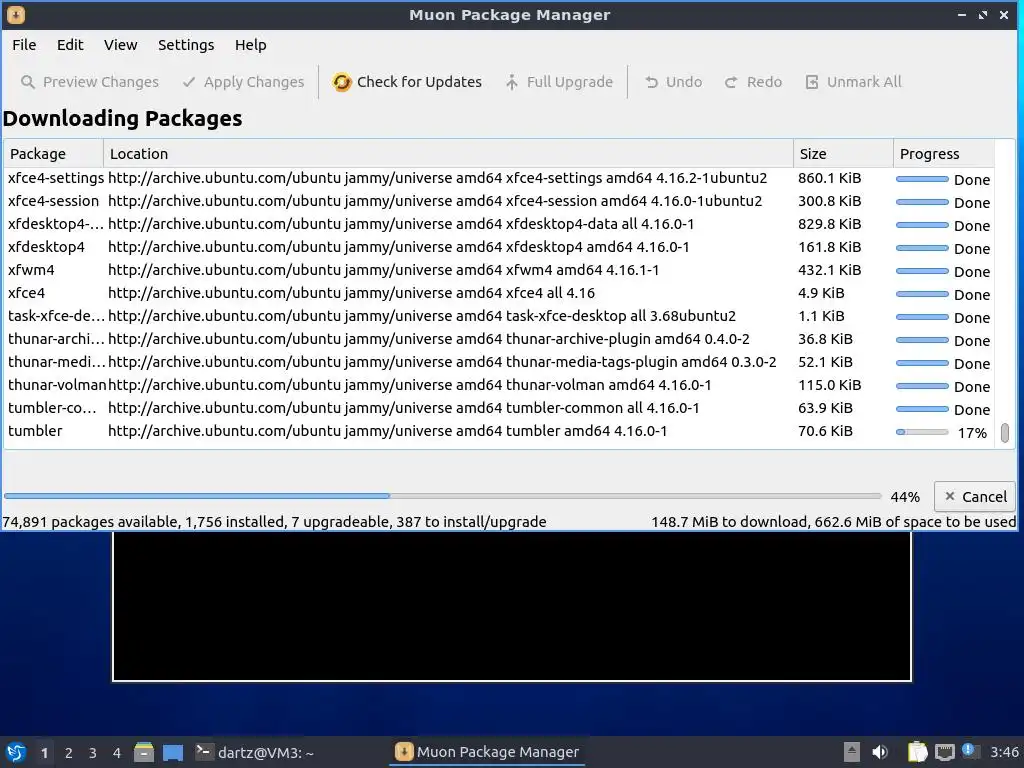Open the File menu
Viewport: 1024px width, 768px height.
[x=24, y=45]
